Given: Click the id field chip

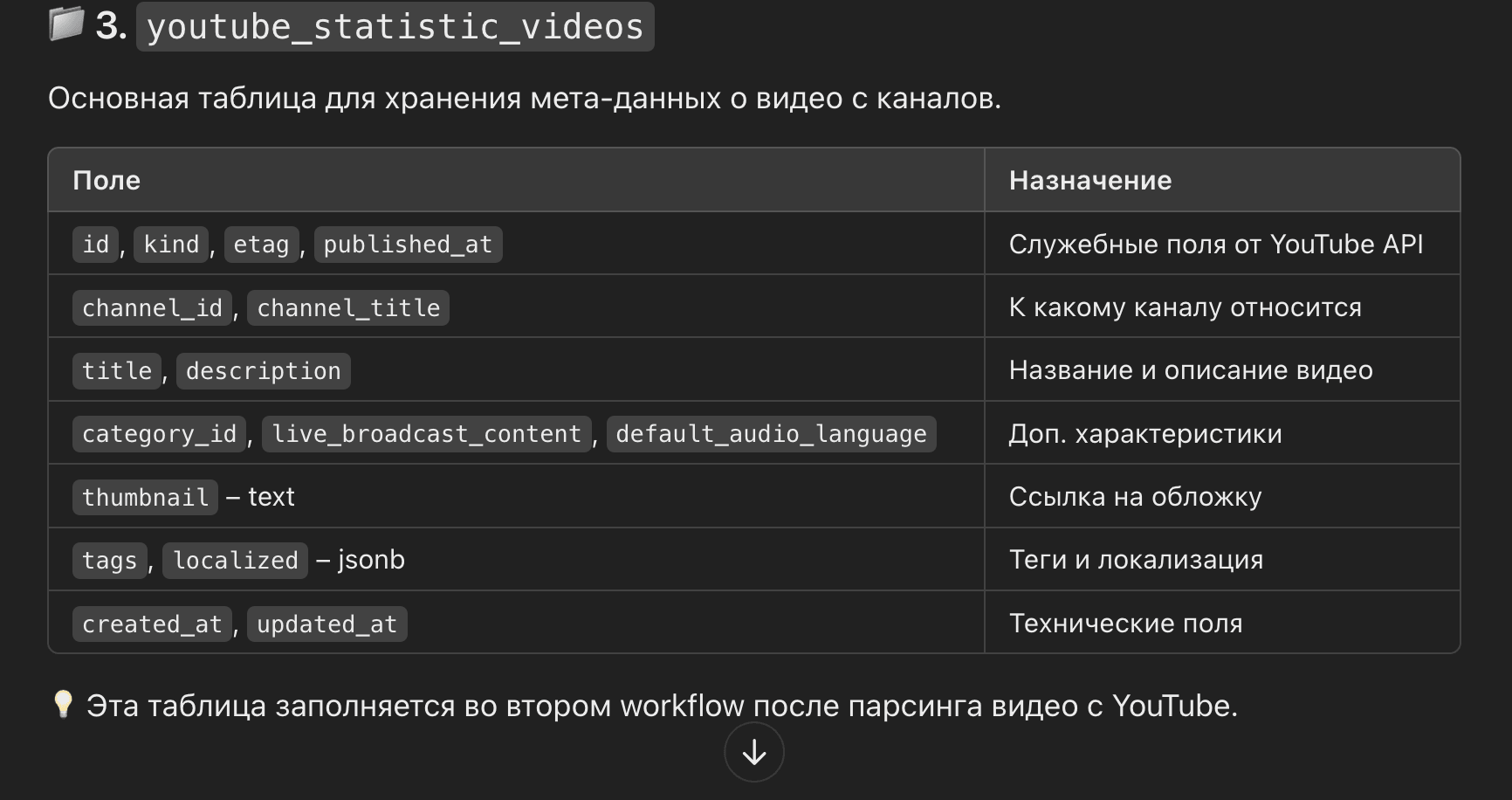Looking at the screenshot, I should point(93,245).
